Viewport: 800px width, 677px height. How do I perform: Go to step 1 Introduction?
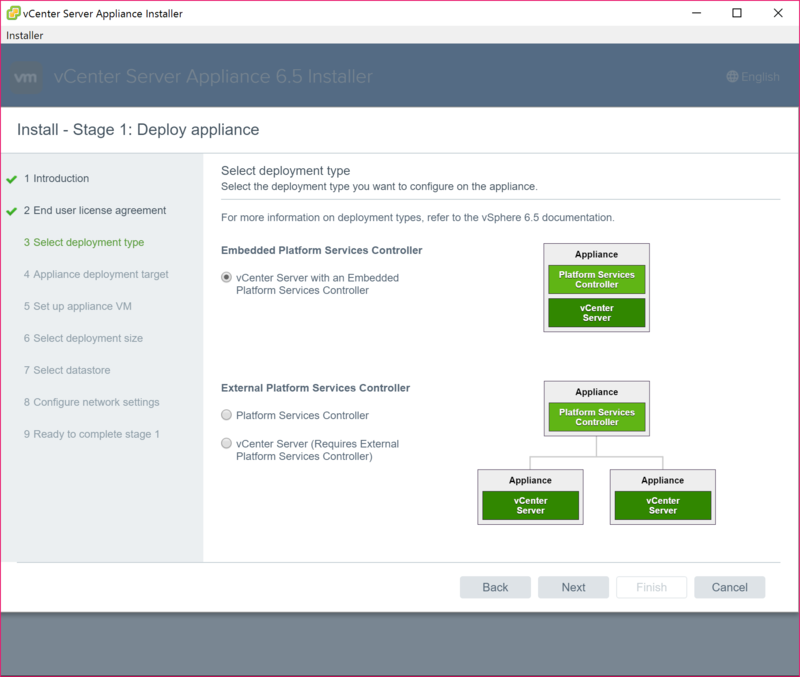click(x=56, y=178)
